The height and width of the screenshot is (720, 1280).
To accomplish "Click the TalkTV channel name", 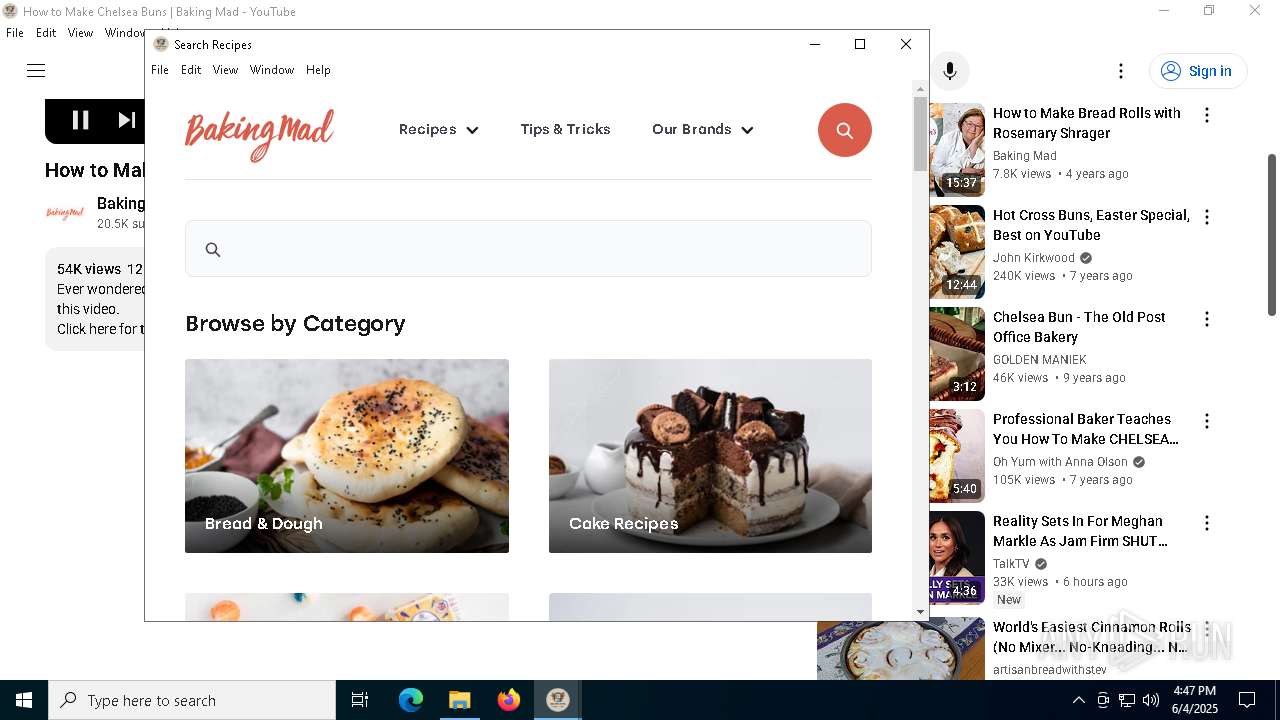I will coord(1011,564).
